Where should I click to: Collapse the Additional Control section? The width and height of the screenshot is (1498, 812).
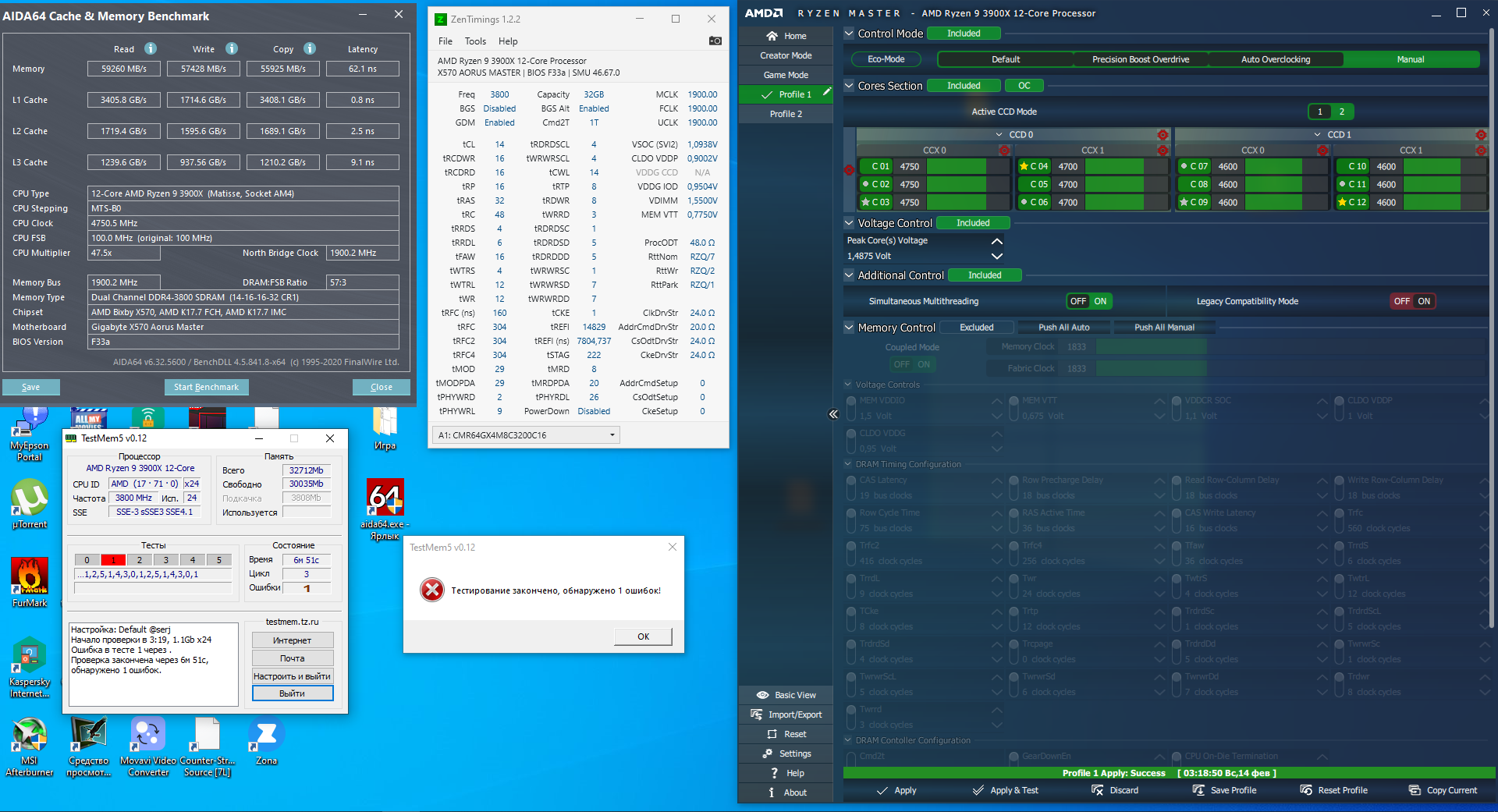(849, 275)
